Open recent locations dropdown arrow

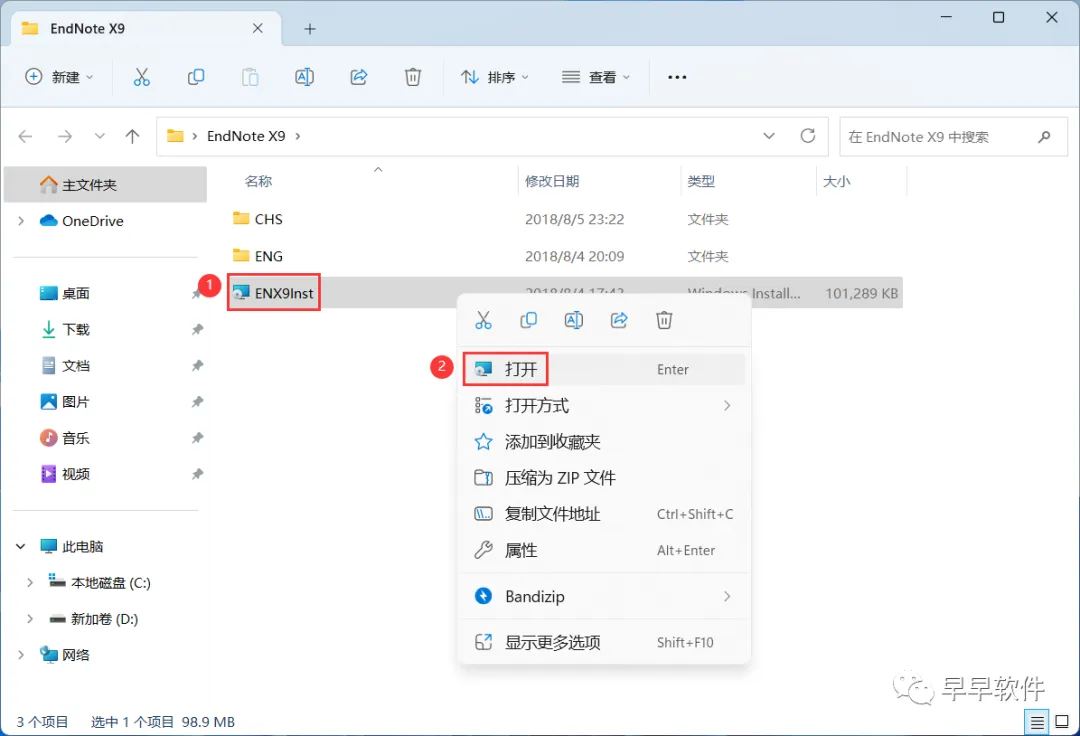pyautogui.click(x=100, y=136)
